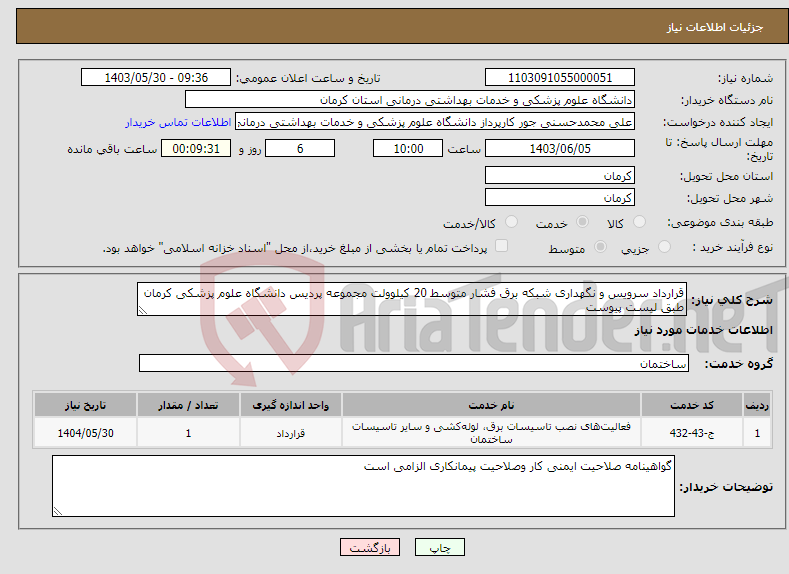Click the deadline date field 1403/06/05
Viewport: 789px width, 574px height.
point(560,148)
